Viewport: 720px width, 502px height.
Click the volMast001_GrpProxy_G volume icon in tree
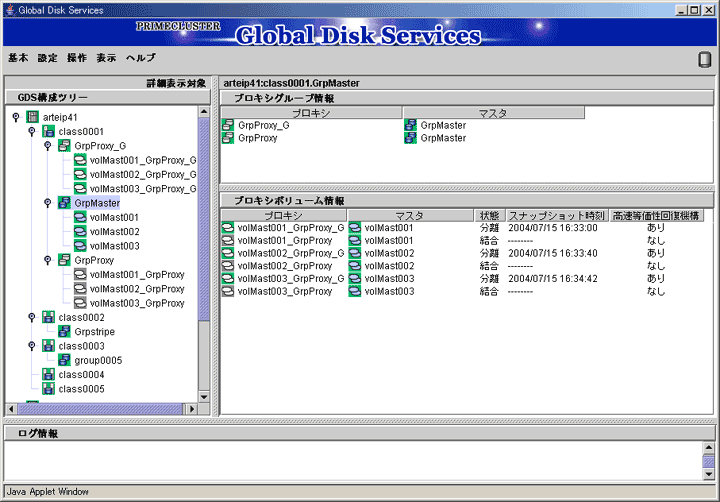(80, 160)
